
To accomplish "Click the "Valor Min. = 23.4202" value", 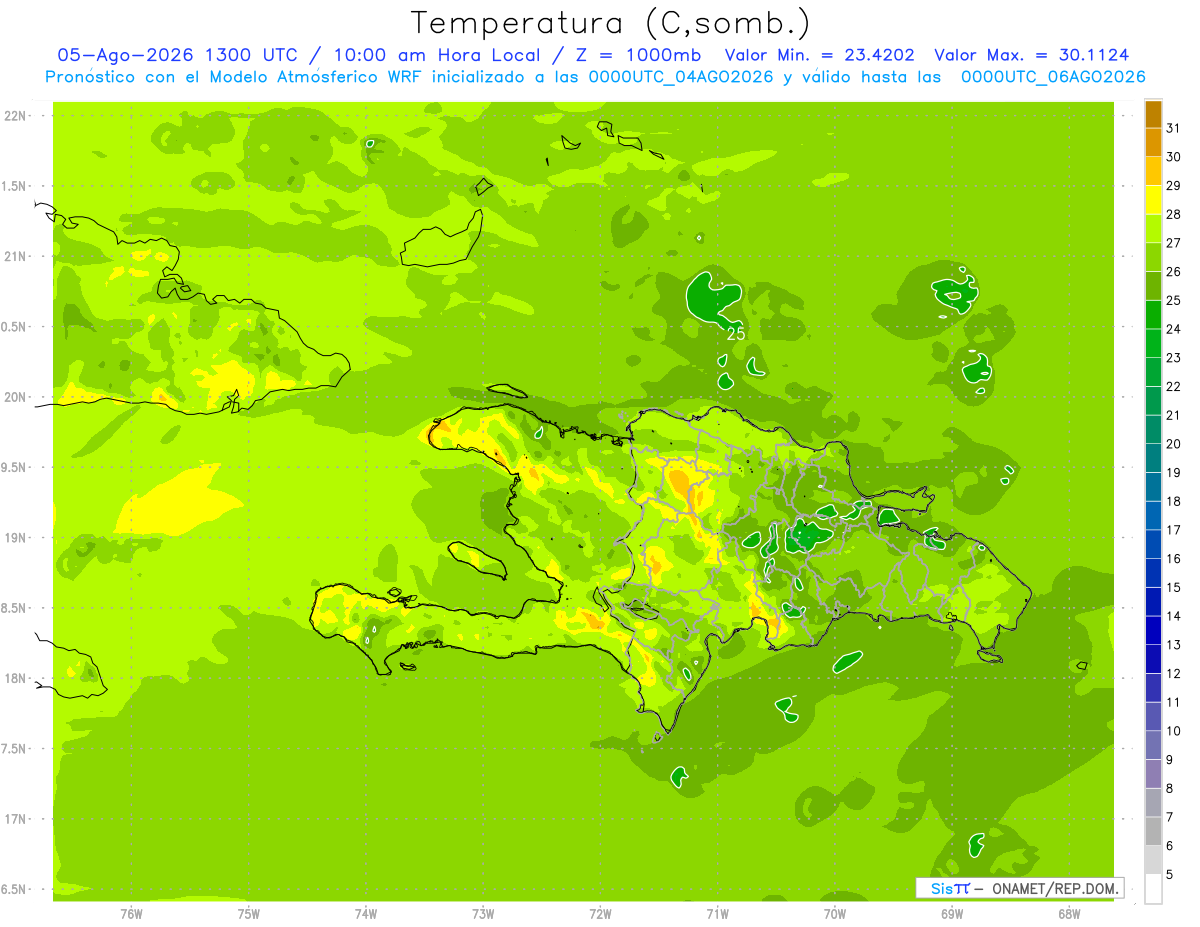I will point(819,55).
